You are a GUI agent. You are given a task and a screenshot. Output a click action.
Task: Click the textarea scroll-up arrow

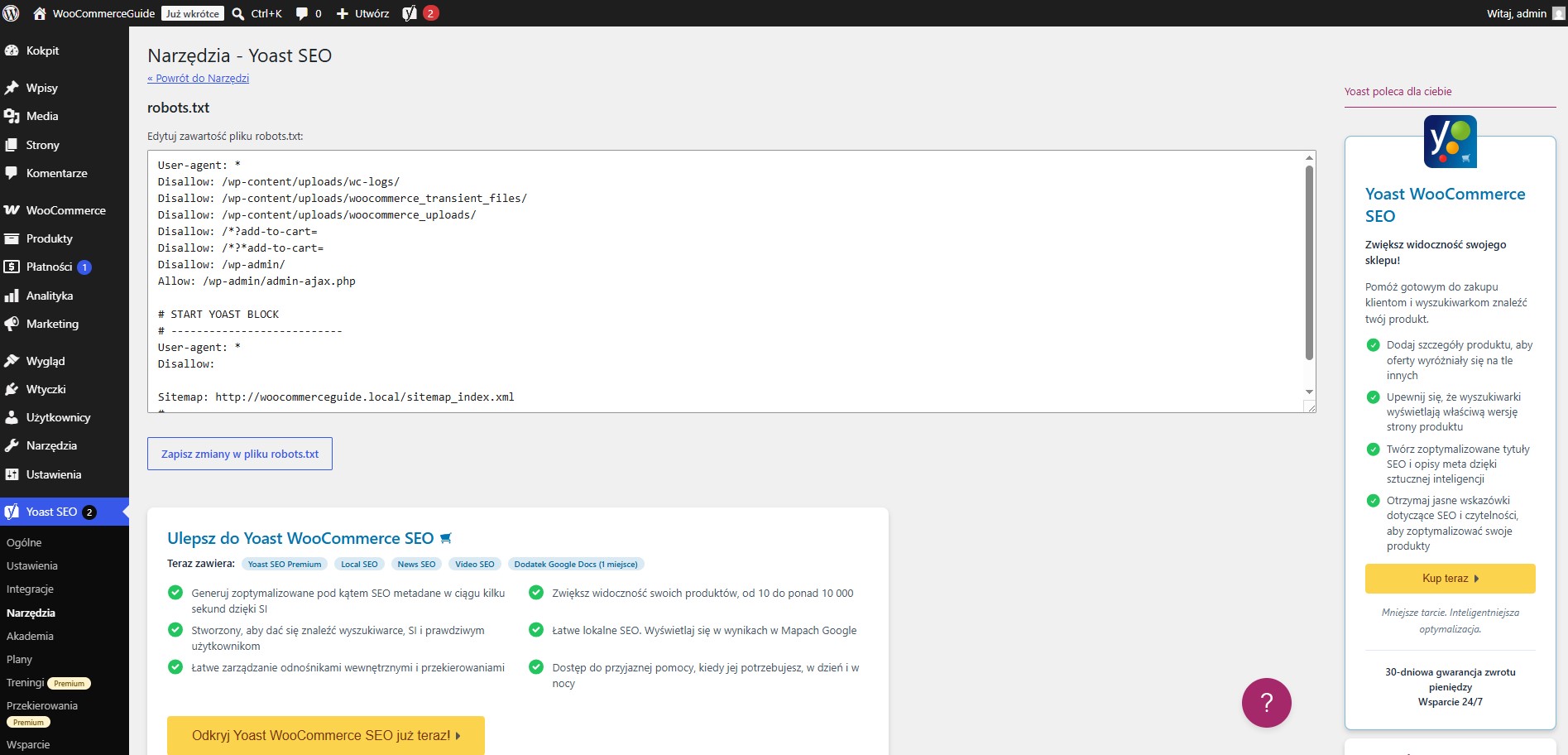click(1309, 157)
